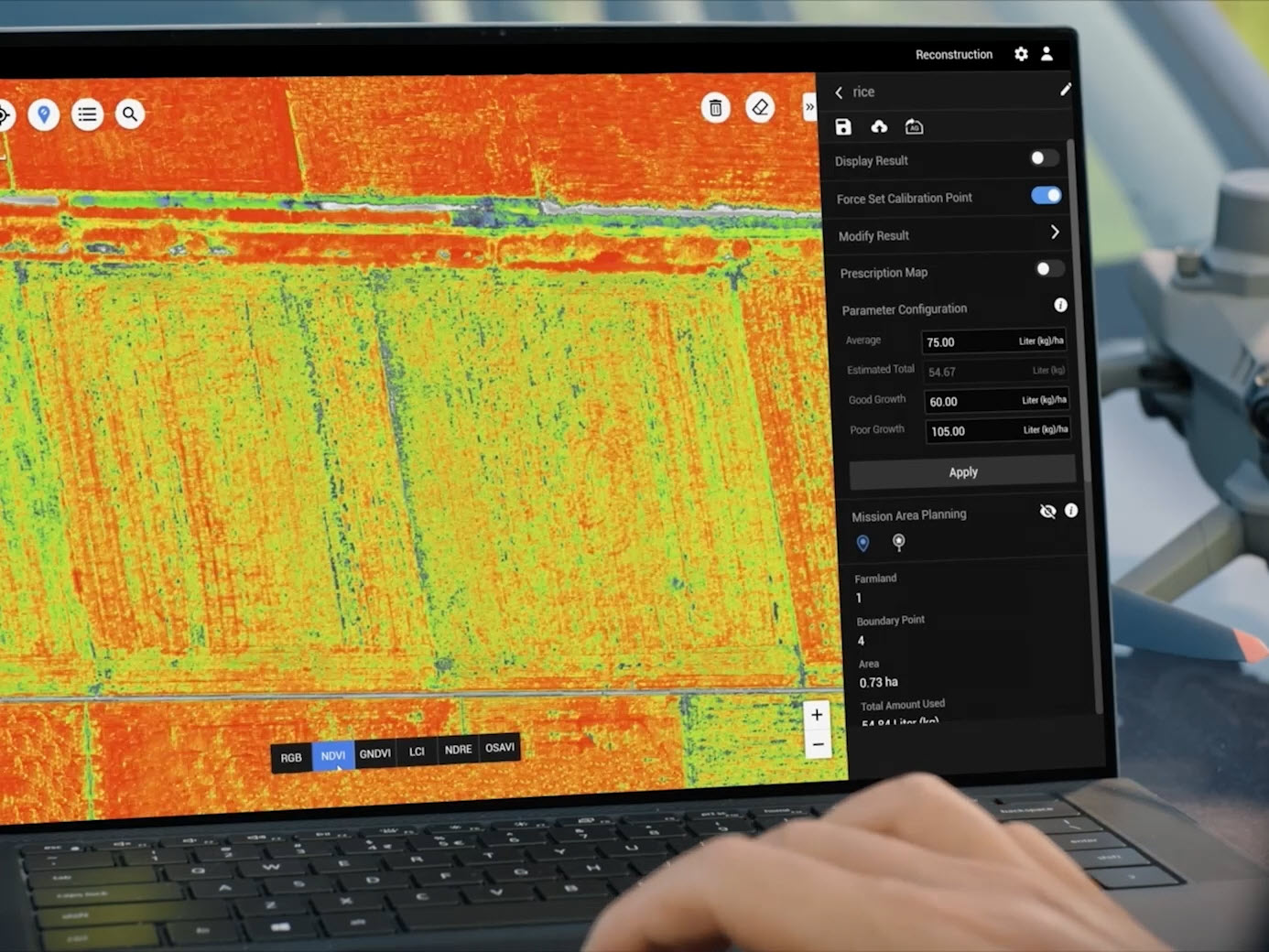Select the NDRE vegetation index tab
Image resolution: width=1269 pixels, height=952 pixels.
(x=458, y=750)
